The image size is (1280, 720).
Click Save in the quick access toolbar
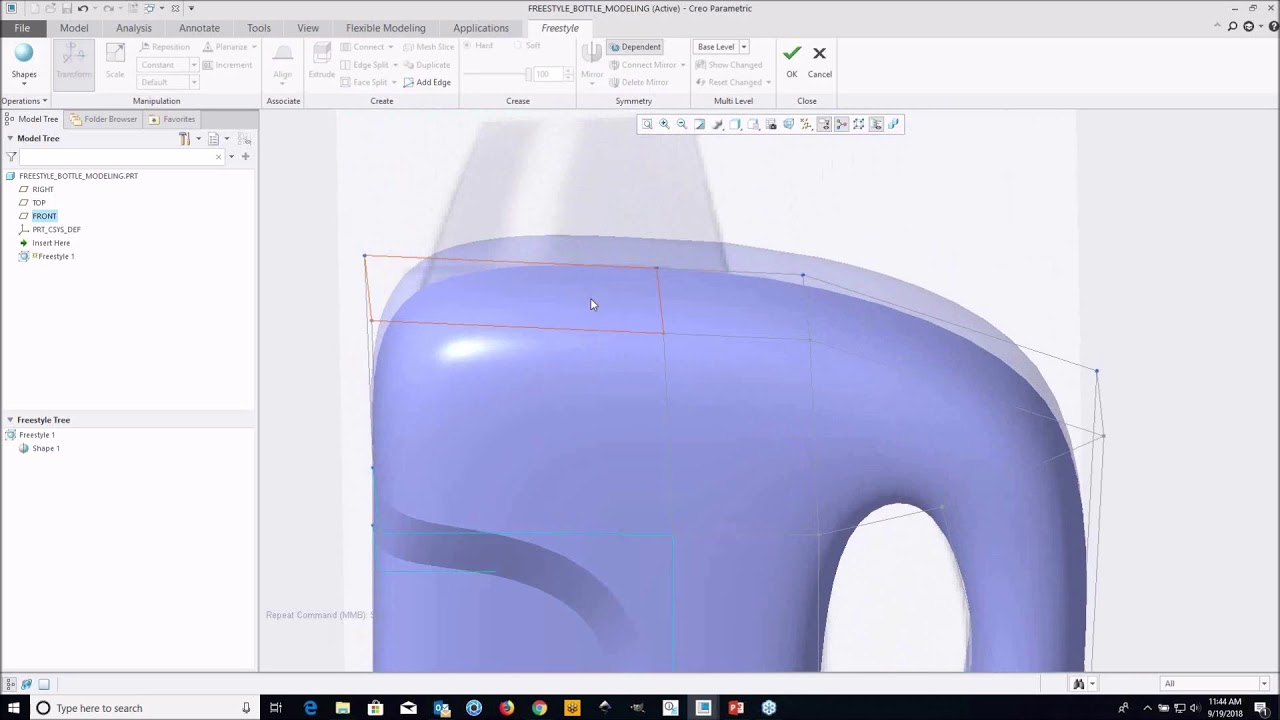point(66,8)
